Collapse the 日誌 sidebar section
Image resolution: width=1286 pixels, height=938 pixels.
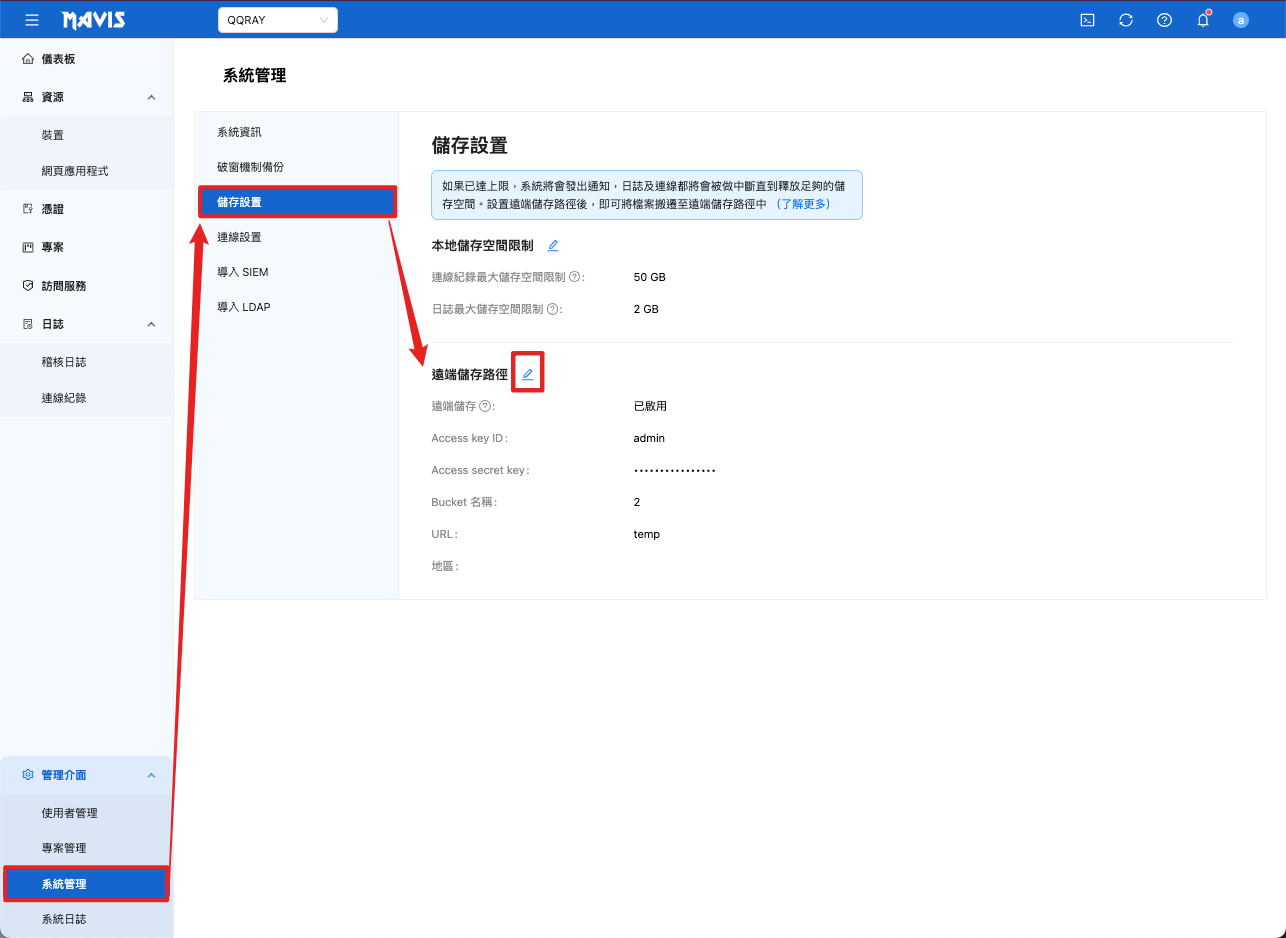(151, 324)
